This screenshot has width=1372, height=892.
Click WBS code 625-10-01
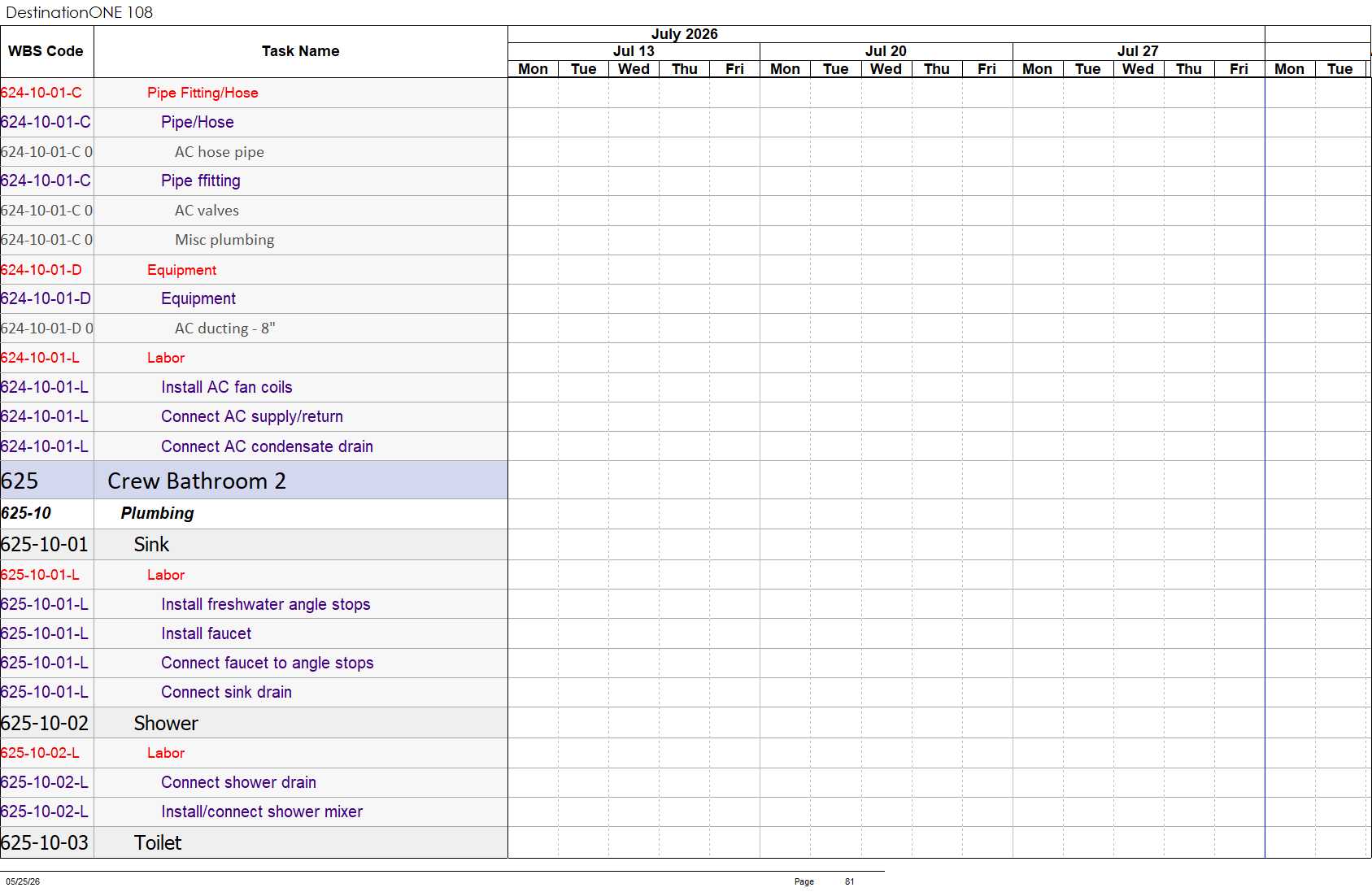(x=45, y=544)
